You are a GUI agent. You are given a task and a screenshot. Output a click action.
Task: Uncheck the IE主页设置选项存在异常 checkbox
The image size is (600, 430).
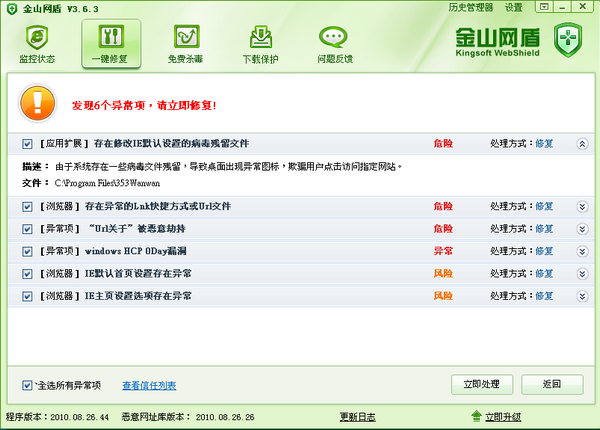(27, 296)
